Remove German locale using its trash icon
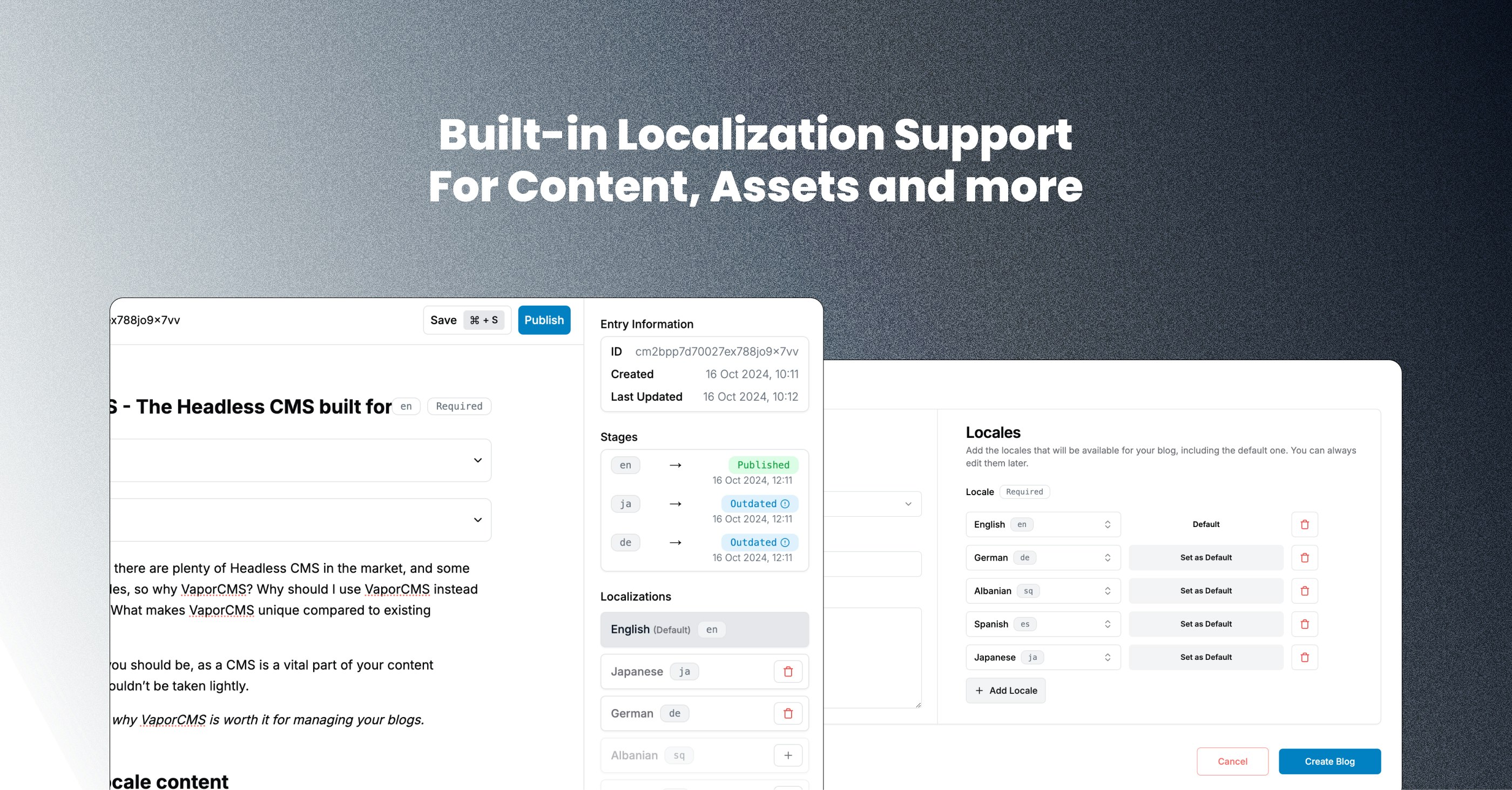Viewport: 1512px width, 790px height. (1304, 558)
